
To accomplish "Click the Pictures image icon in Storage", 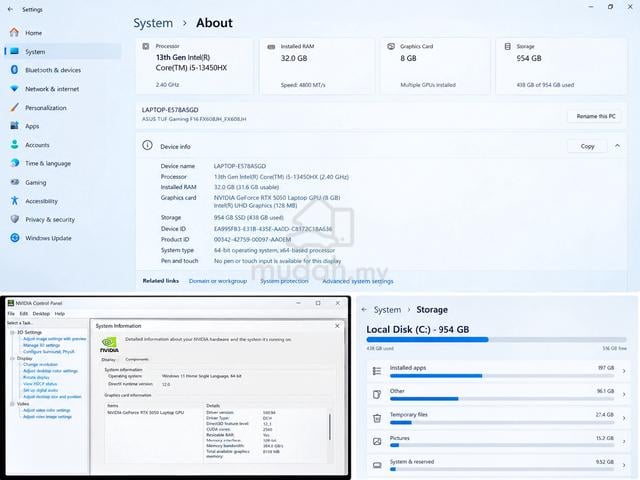I will 377,441.
